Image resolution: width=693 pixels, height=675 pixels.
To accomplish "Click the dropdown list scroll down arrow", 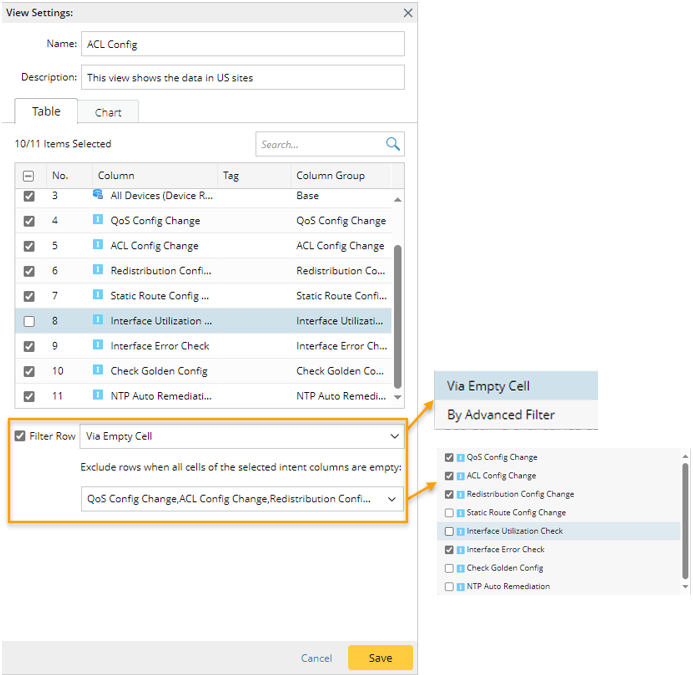I will pos(685,587).
